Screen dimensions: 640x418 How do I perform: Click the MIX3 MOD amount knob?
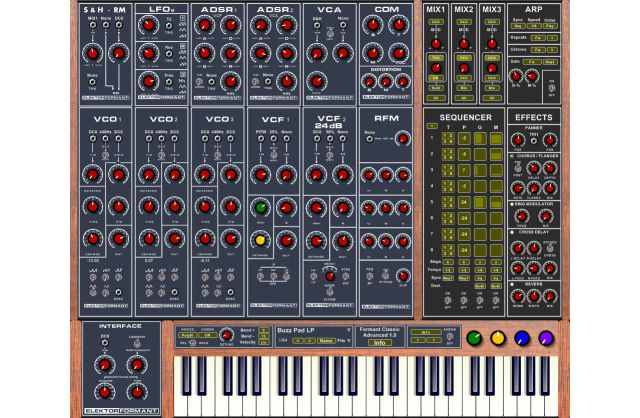click(492, 44)
